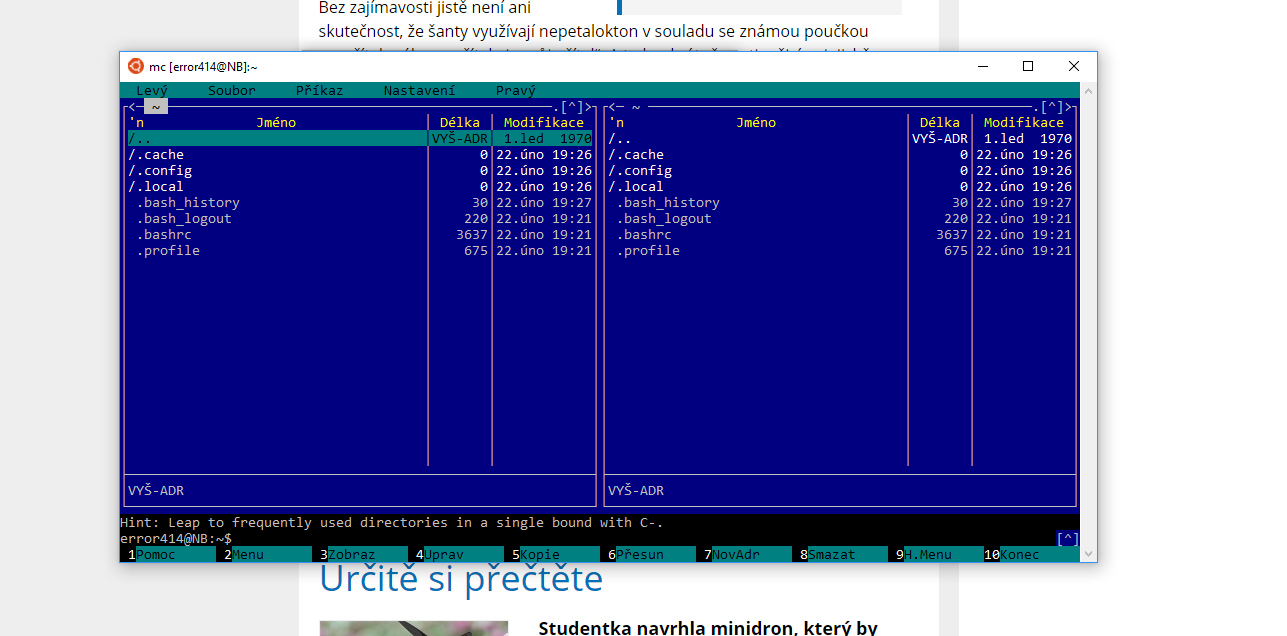
Task: Open 'Určitě si přečtěte' heading in the browser
Action: click(x=461, y=579)
